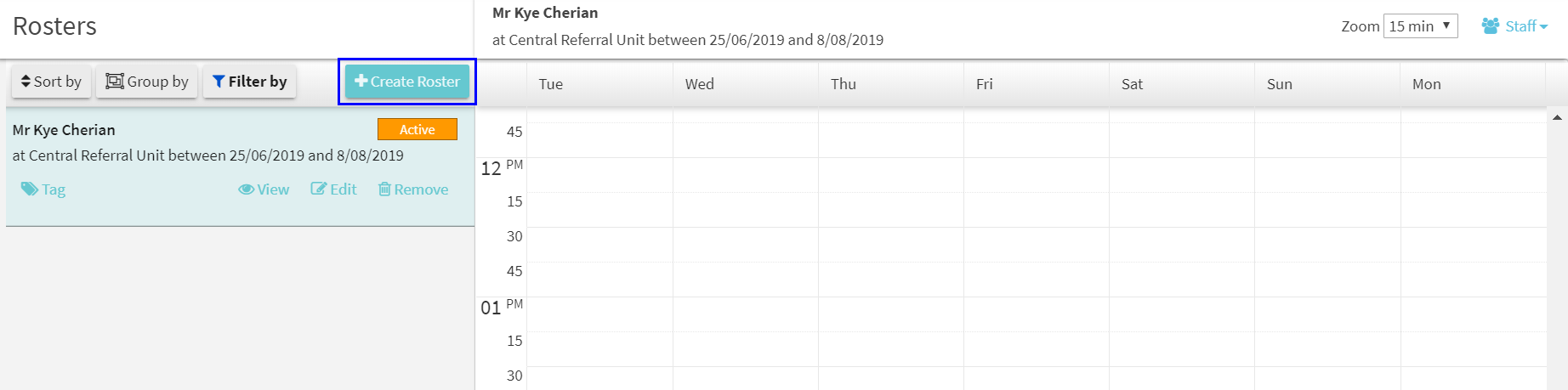Click the trash bin Remove icon
The width and height of the screenshot is (1568, 390).
(384, 189)
